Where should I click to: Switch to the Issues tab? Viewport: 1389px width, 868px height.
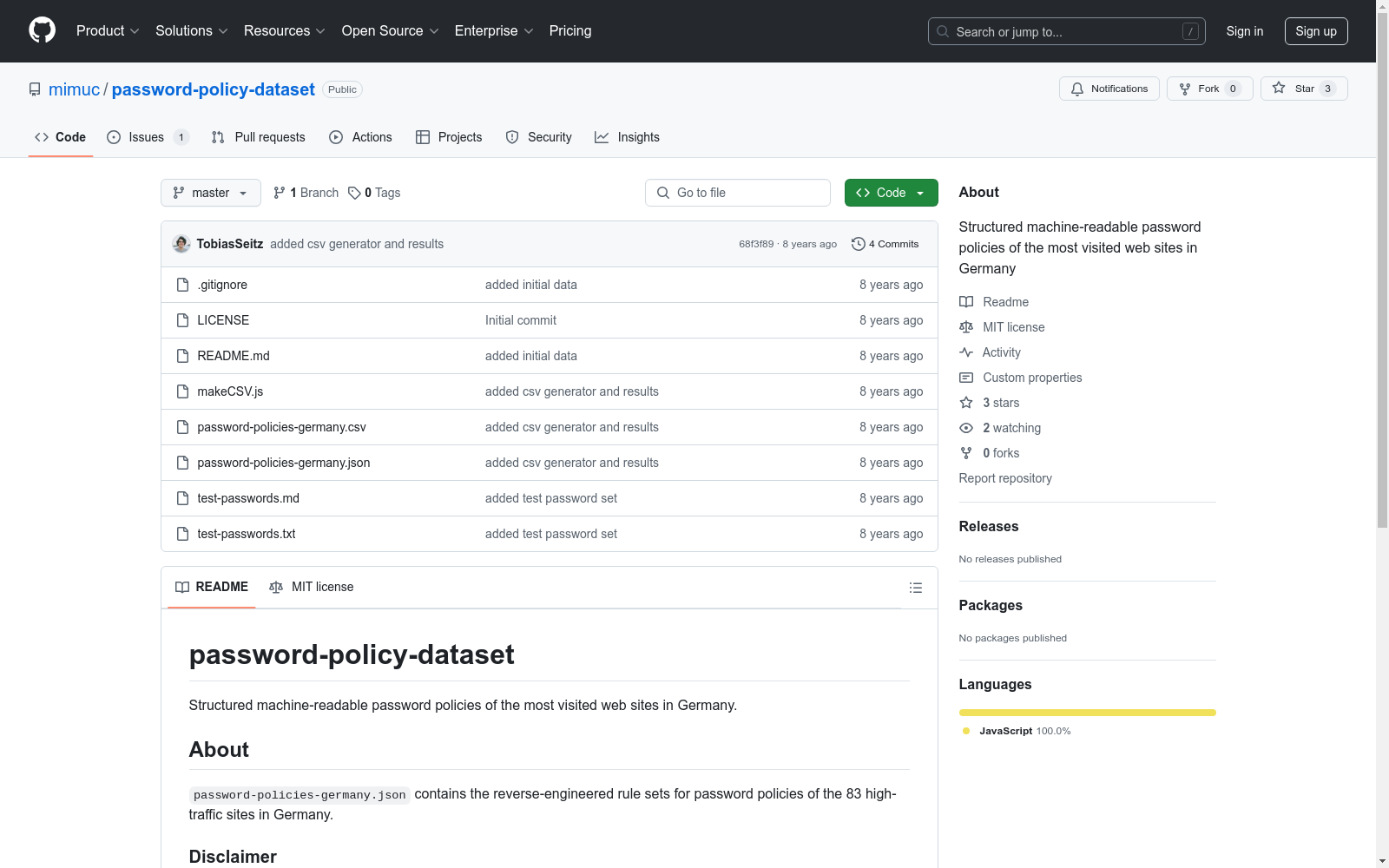coord(147,137)
